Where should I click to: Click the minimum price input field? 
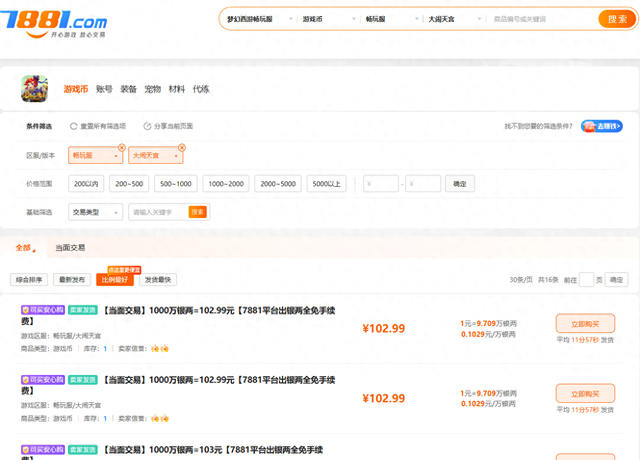click(381, 184)
